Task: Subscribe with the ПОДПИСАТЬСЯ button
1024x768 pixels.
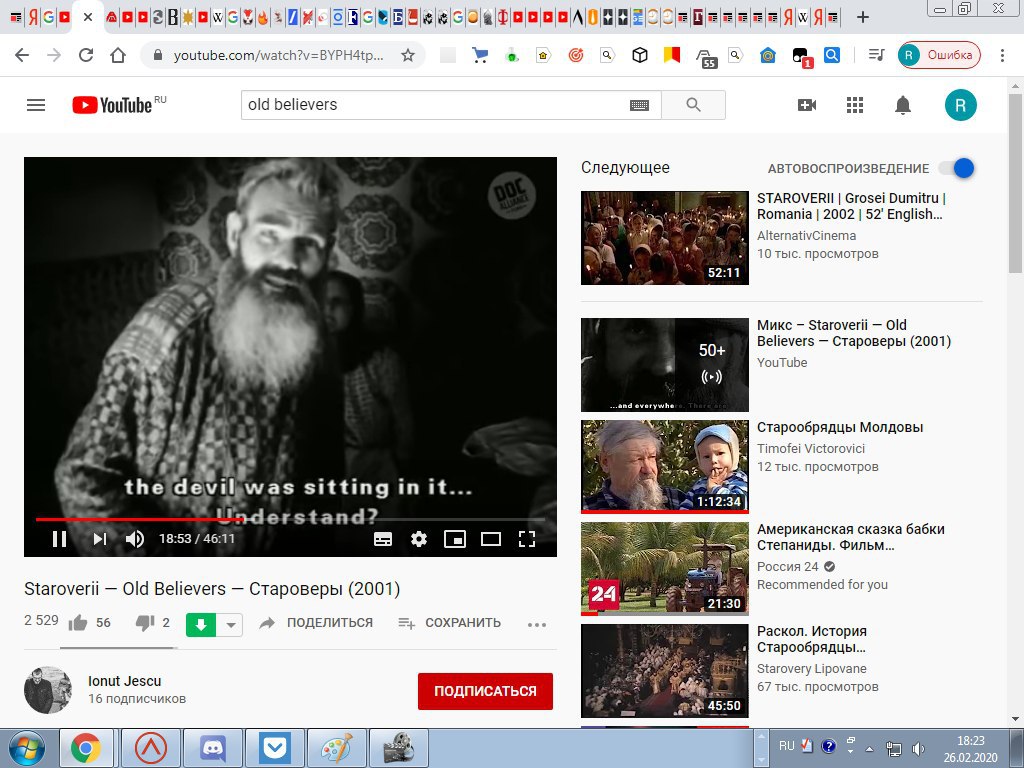Action: tap(485, 691)
